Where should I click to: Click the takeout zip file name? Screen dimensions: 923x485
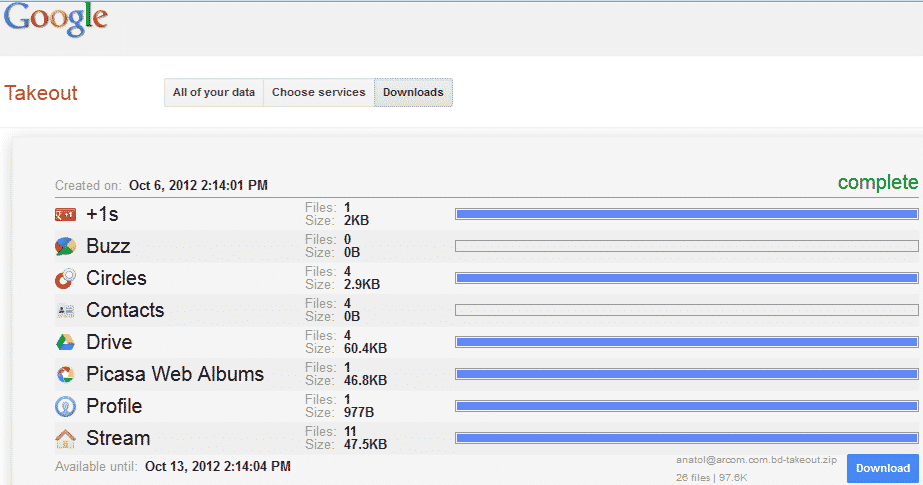pos(756,459)
